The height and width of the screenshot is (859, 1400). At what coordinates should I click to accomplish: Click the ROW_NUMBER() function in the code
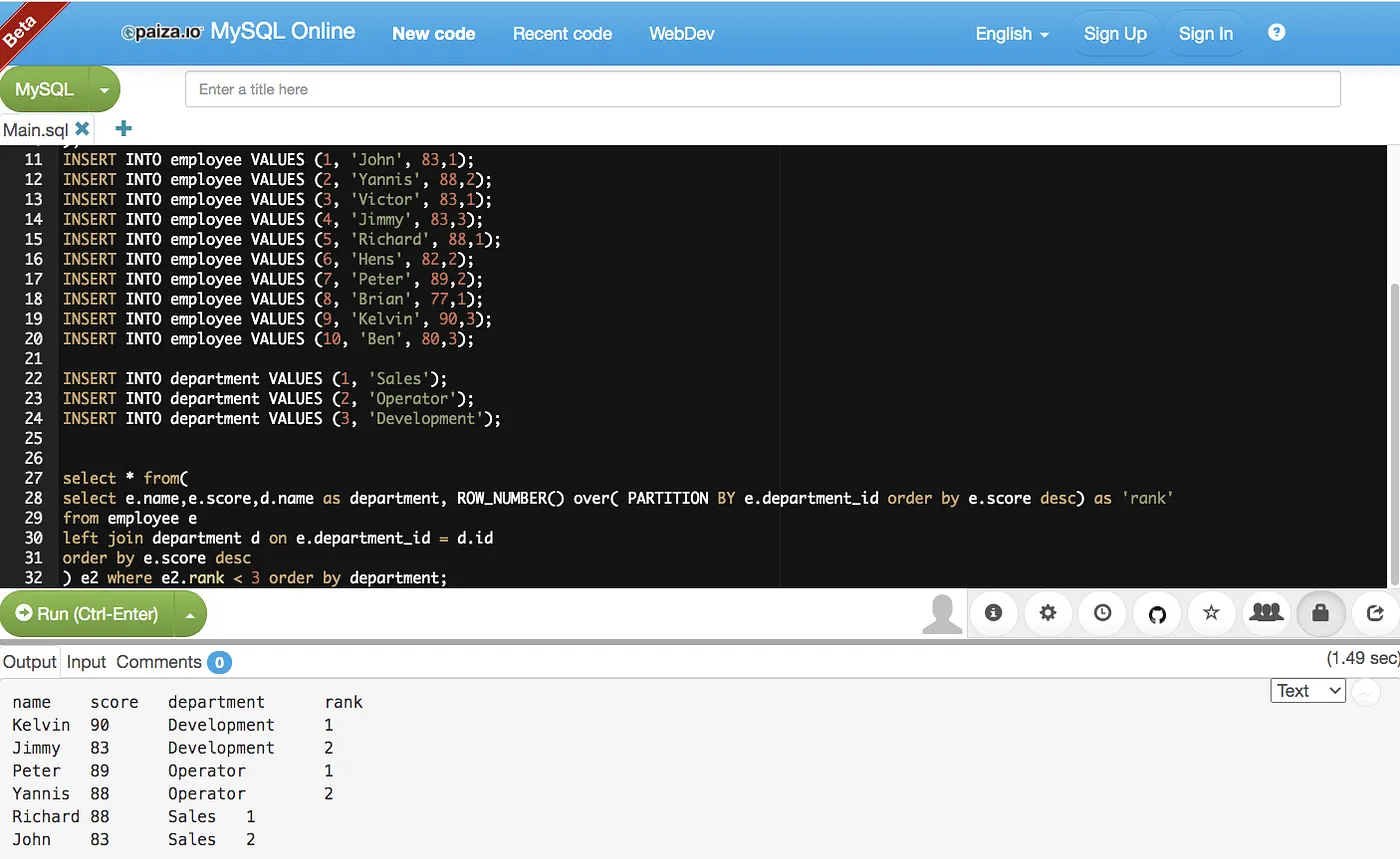pyautogui.click(x=511, y=497)
